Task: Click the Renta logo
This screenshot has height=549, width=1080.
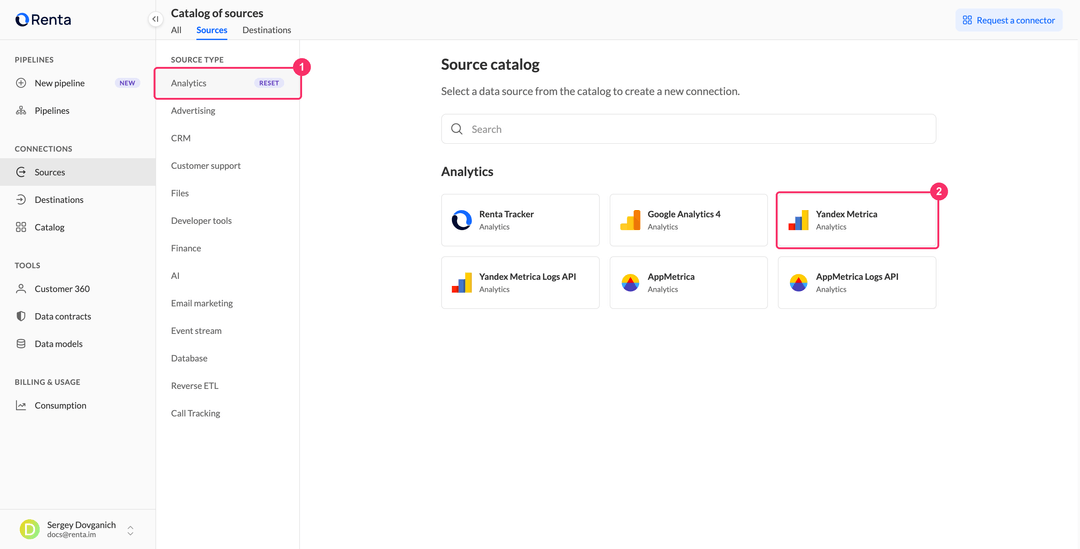Action: [x=43, y=20]
